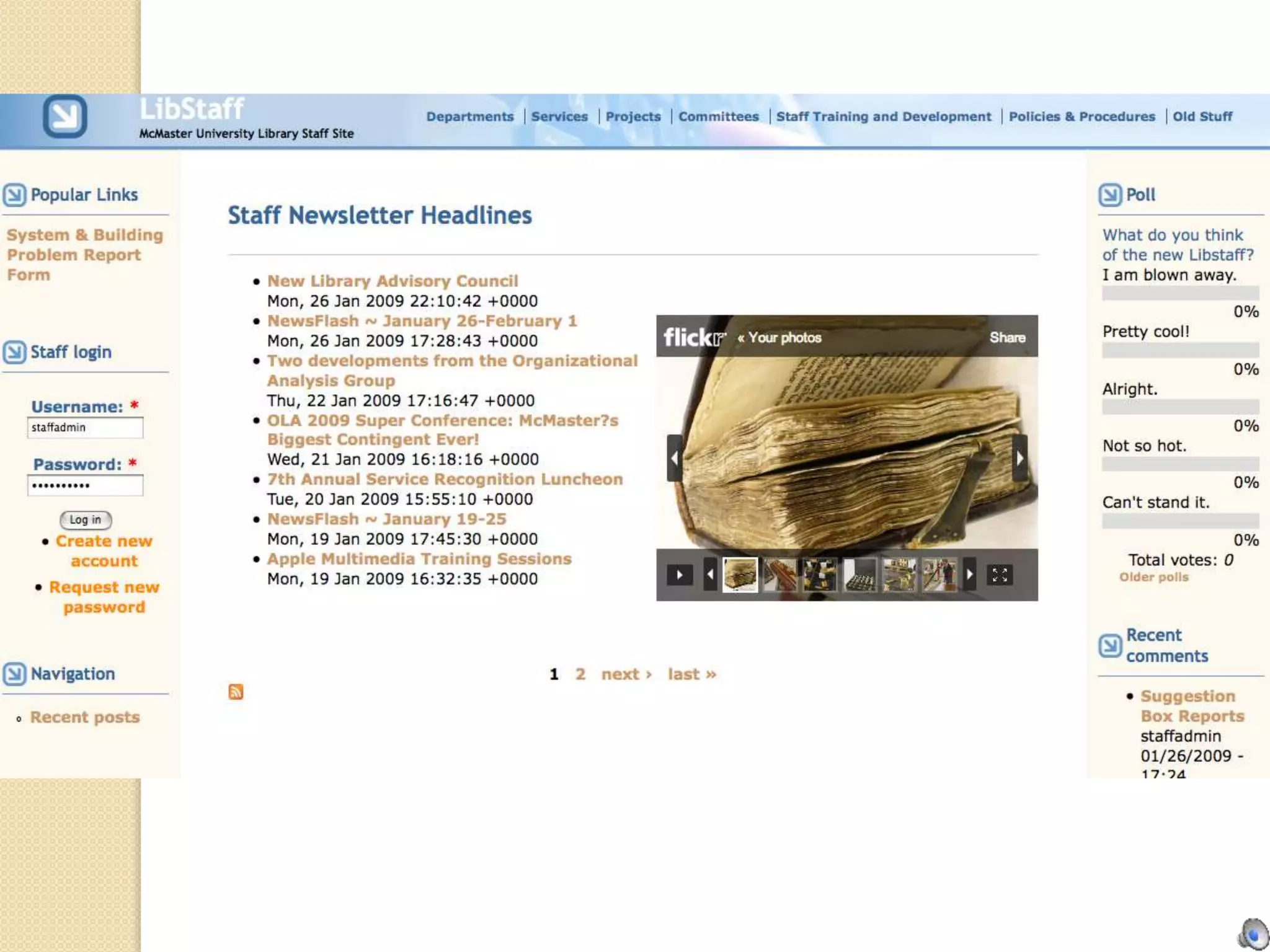Go to previous Flickr photo arrow

[x=675, y=458]
